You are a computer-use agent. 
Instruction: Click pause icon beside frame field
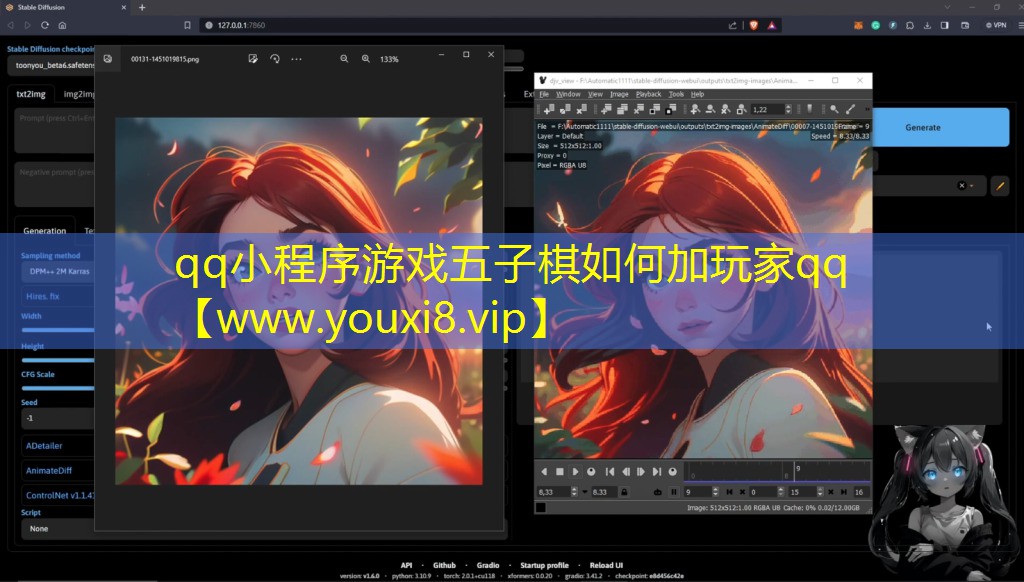point(674,493)
